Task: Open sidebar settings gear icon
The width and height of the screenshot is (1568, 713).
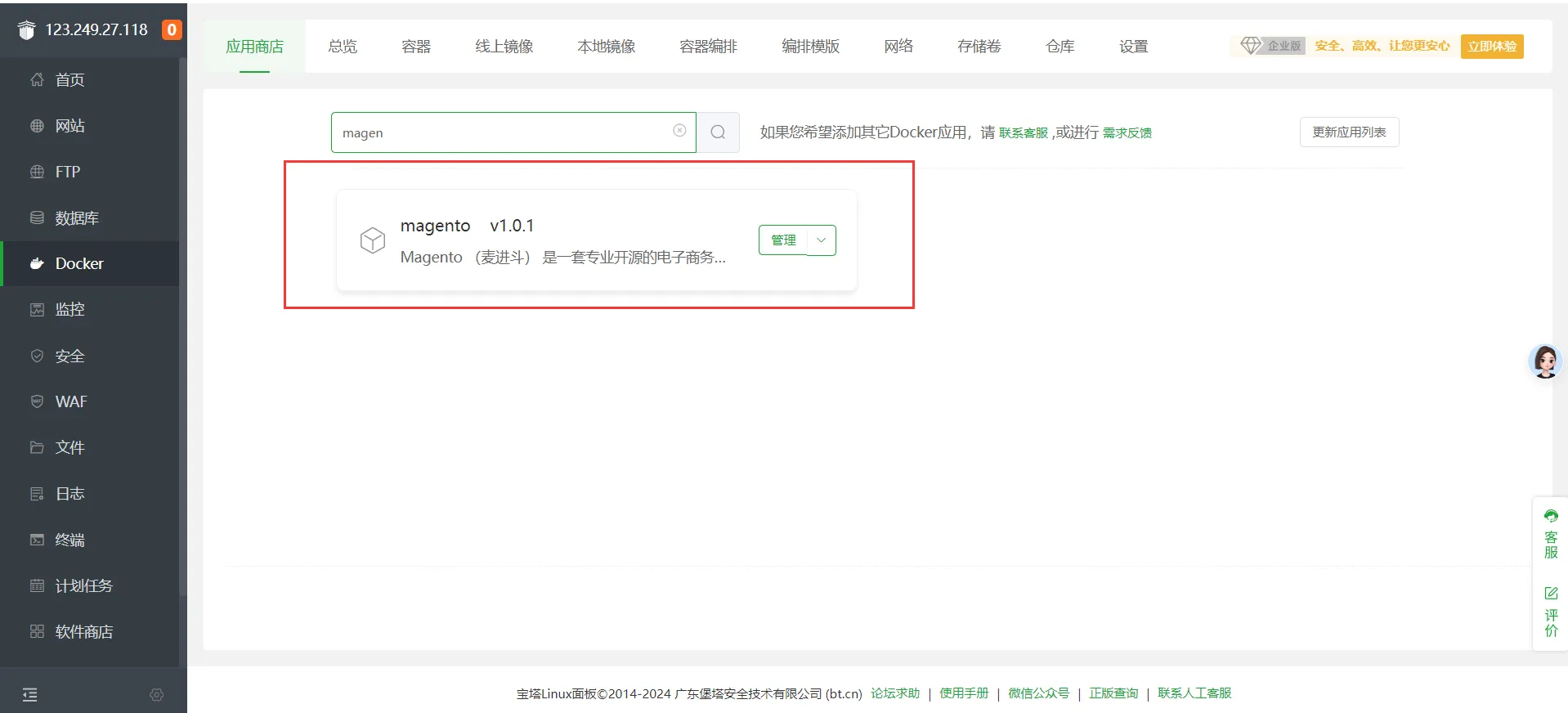Action: click(157, 695)
